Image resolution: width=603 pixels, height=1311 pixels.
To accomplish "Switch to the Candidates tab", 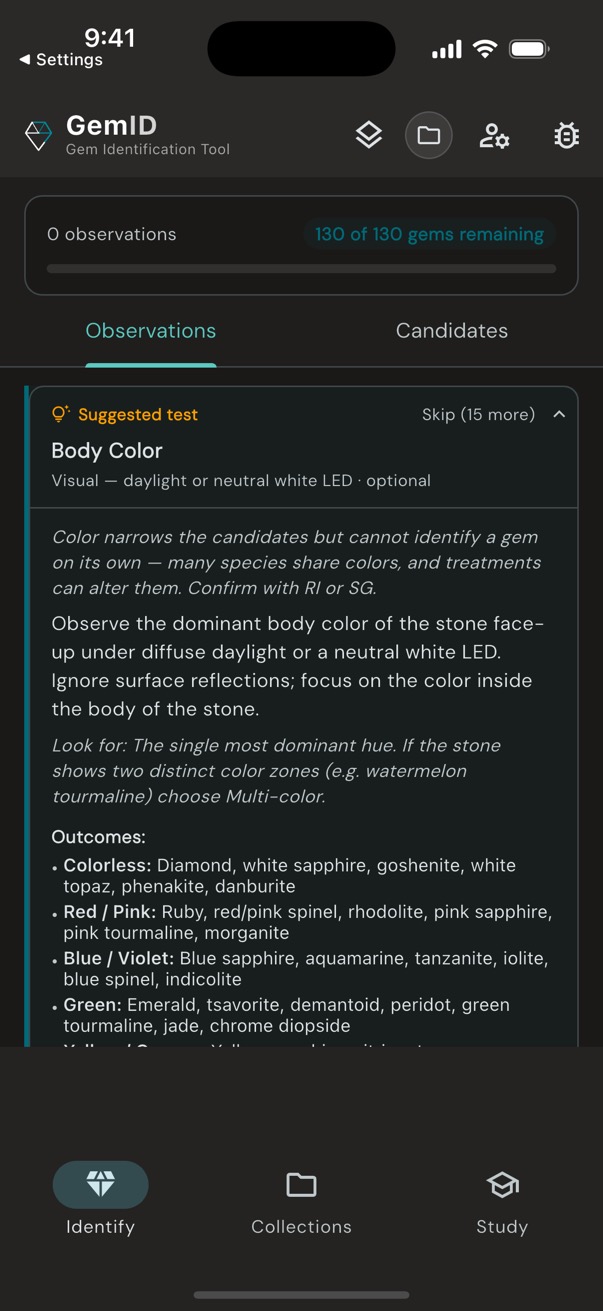I will (451, 330).
